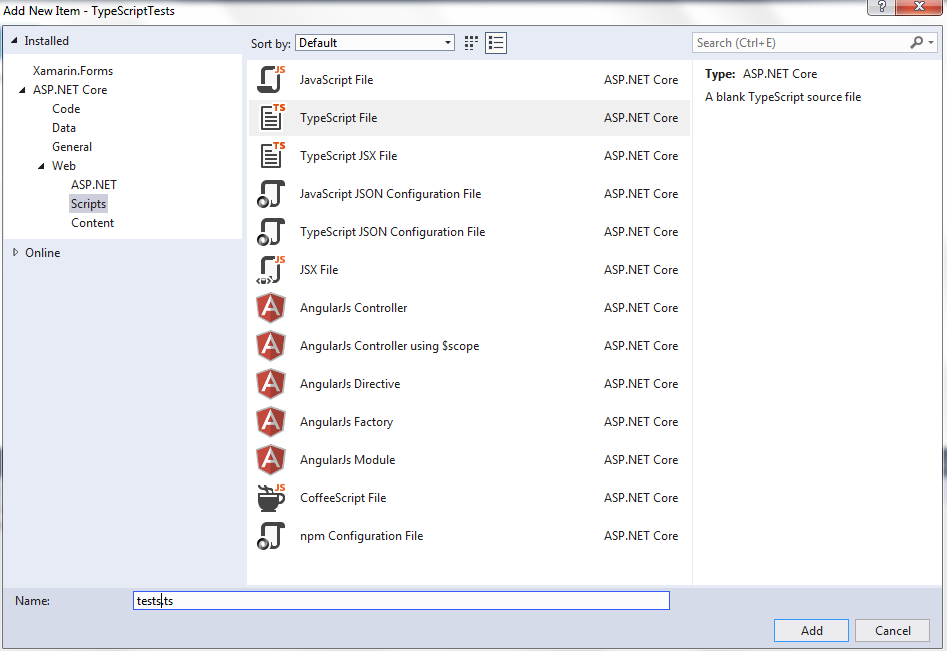The width and height of the screenshot is (947, 651).
Task: Click the TypeScript JSON Configuration File icon
Action: coord(271,232)
